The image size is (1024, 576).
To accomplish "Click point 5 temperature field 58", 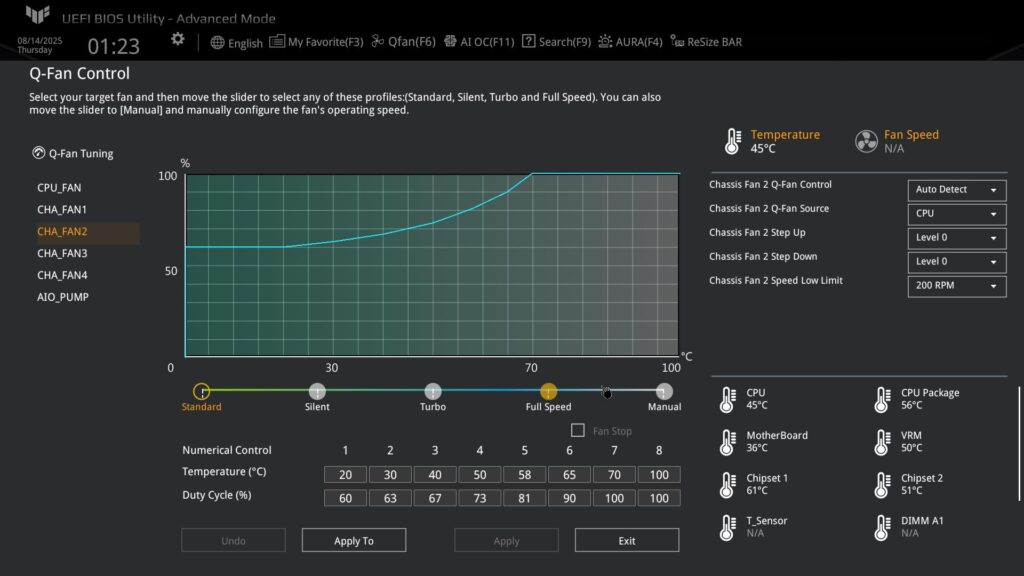I will pos(524,475).
